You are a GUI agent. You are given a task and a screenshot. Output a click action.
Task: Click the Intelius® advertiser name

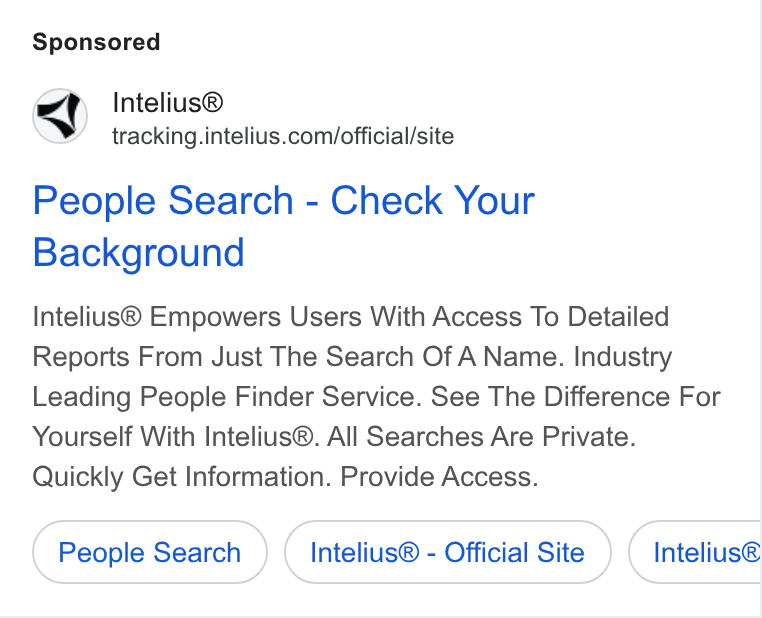coord(168,103)
